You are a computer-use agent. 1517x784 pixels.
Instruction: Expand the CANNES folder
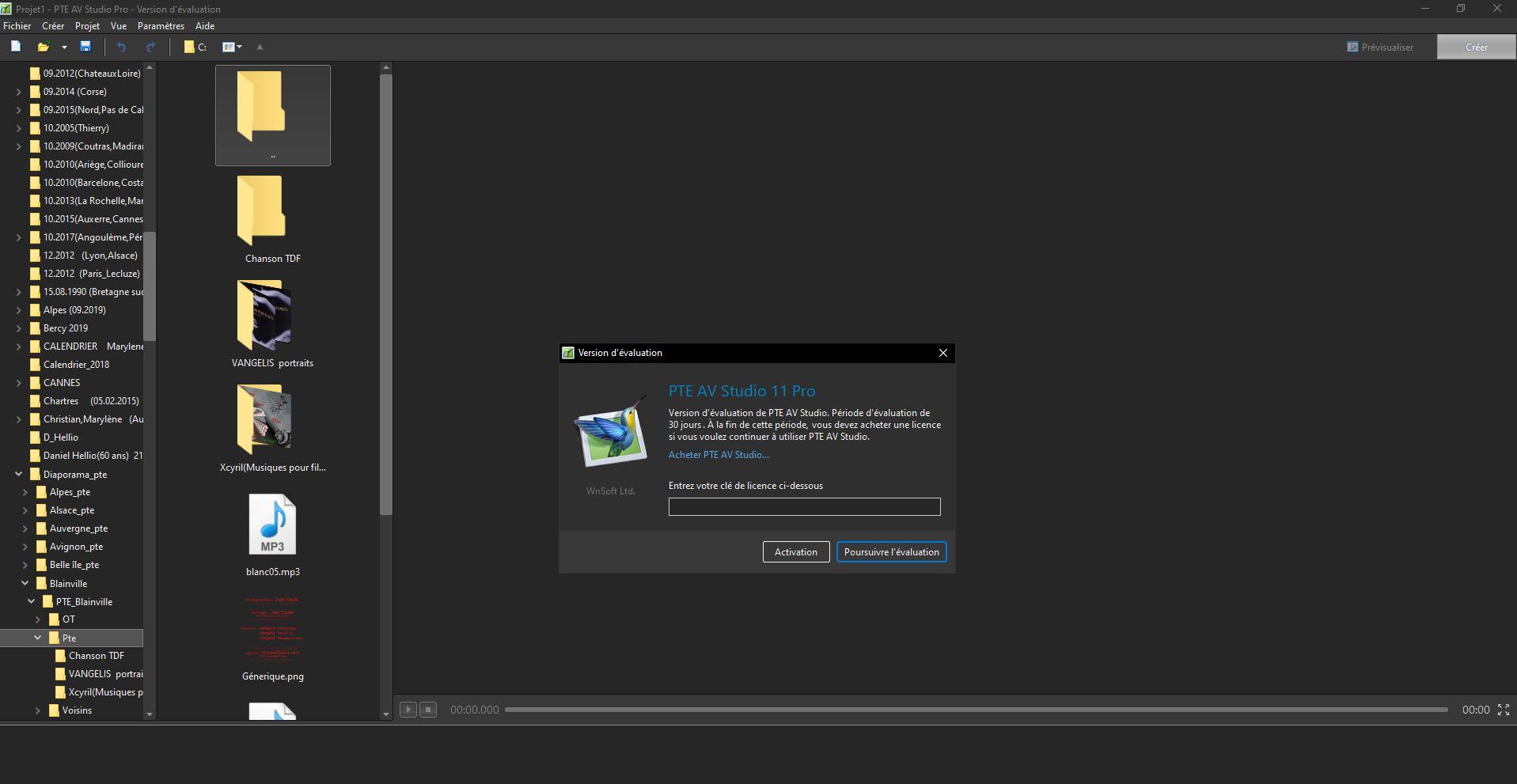tap(19, 383)
